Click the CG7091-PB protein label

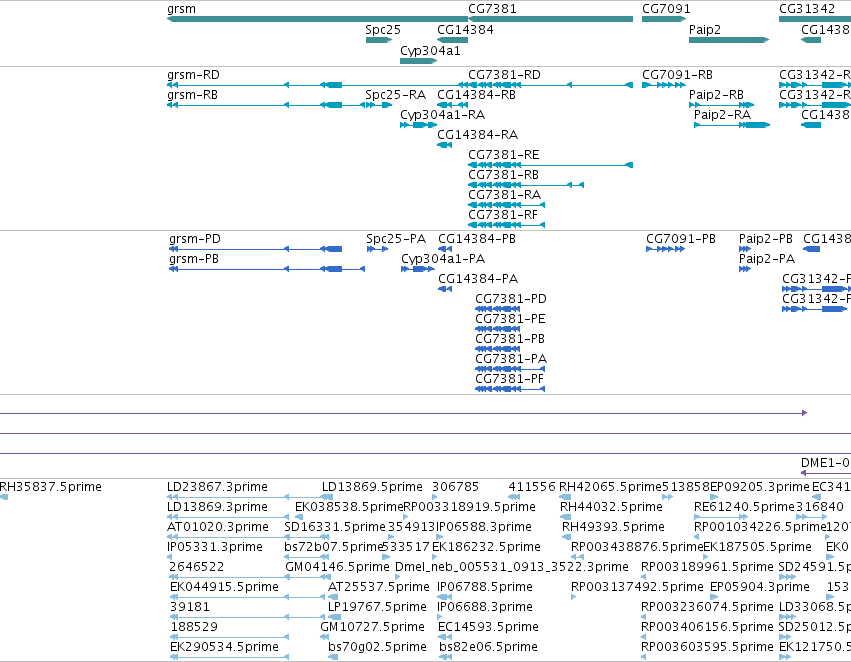(x=681, y=239)
